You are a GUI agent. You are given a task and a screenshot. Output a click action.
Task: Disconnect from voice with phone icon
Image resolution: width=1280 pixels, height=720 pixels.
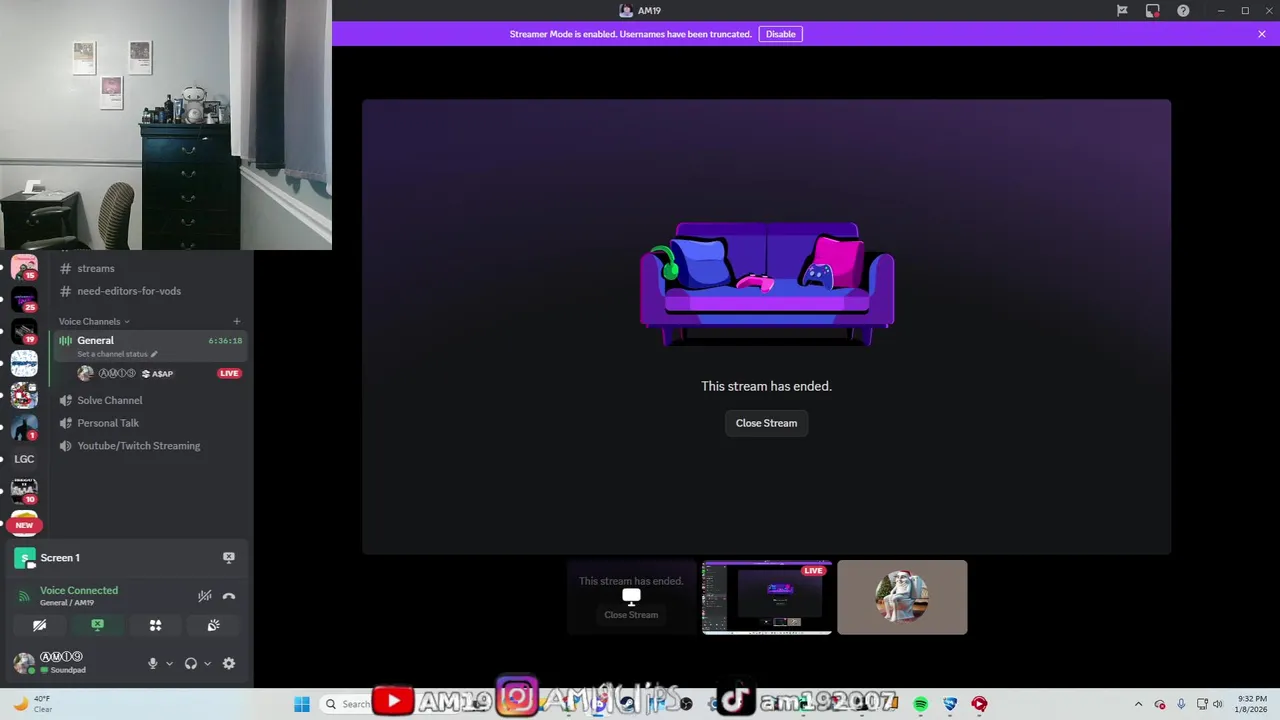click(229, 596)
